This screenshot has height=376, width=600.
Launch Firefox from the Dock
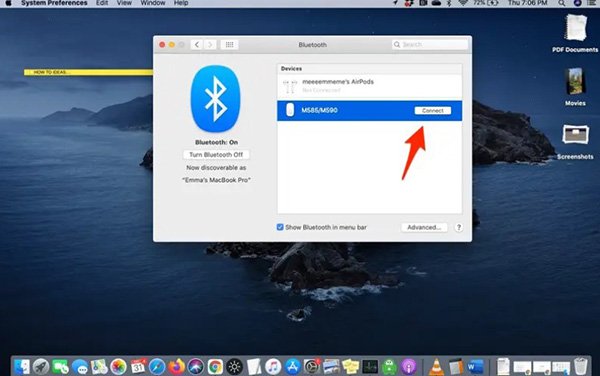point(176,367)
